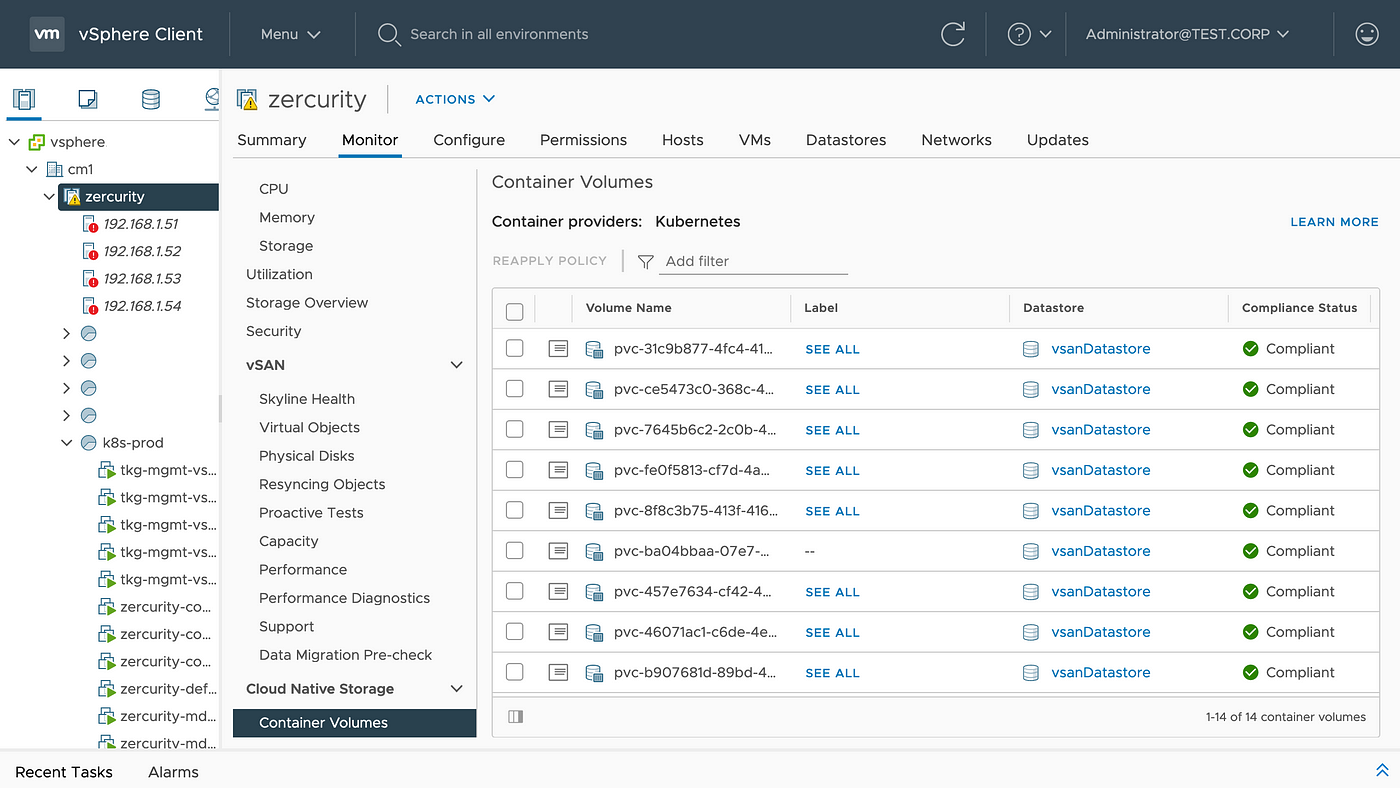Open the help question mark icon

pos(1019,34)
